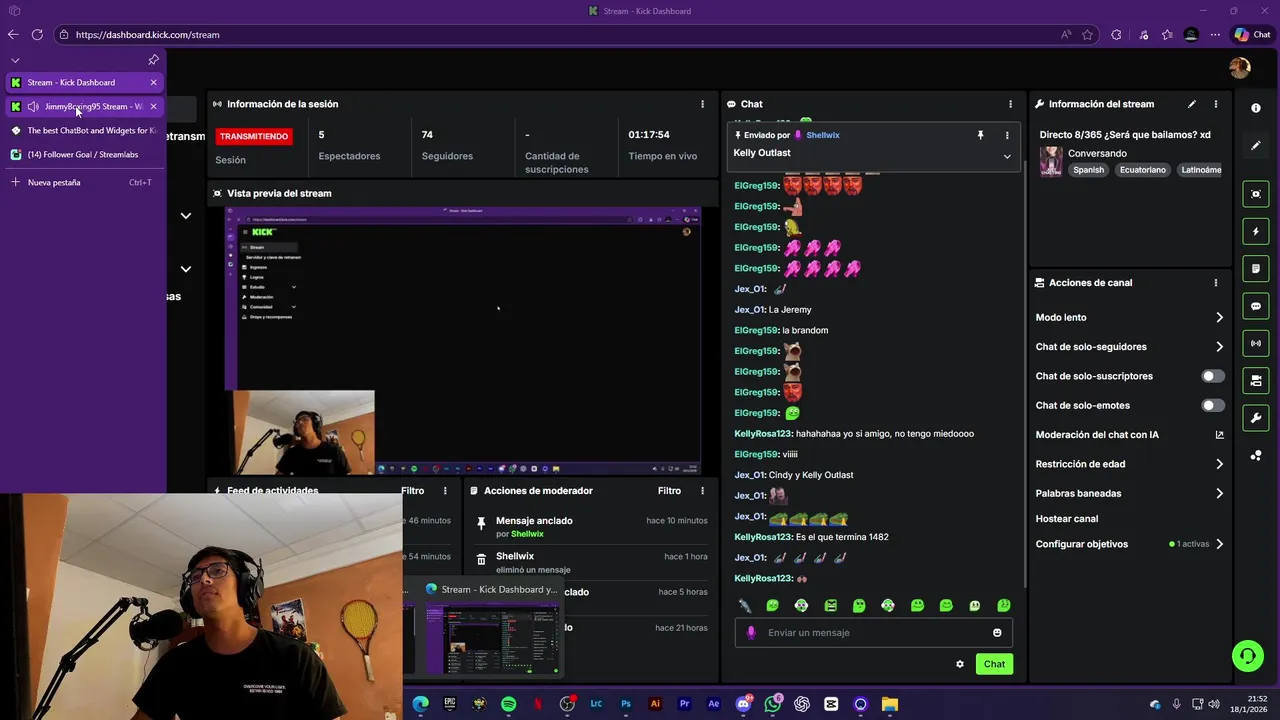Open chat settings gear icon
Screen dimensions: 1280x720
tap(960, 664)
